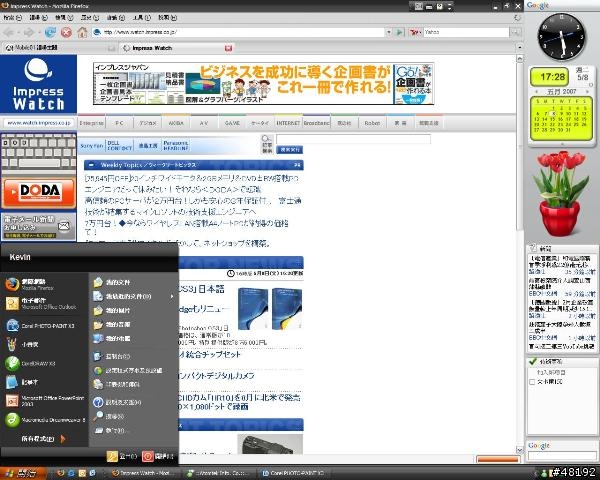The image size is (600, 480).
Task: Open tab list dropdown at tab bar end
Action: click(519, 47)
